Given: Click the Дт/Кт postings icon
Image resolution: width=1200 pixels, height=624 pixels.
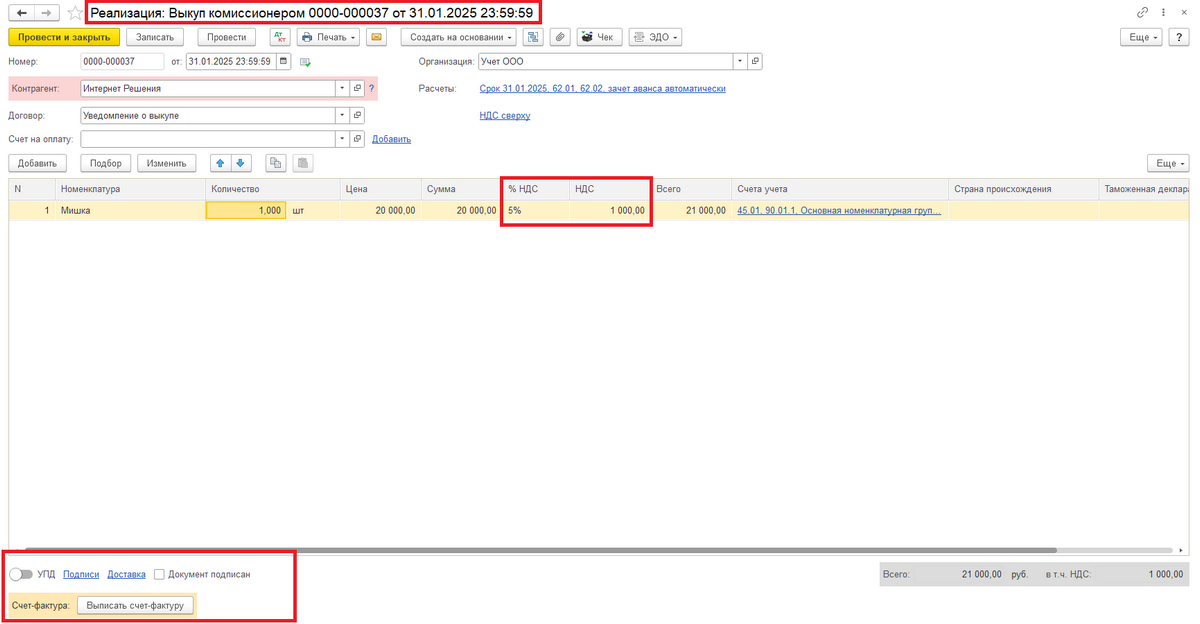Looking at the screenshot, I should (281, 37).
